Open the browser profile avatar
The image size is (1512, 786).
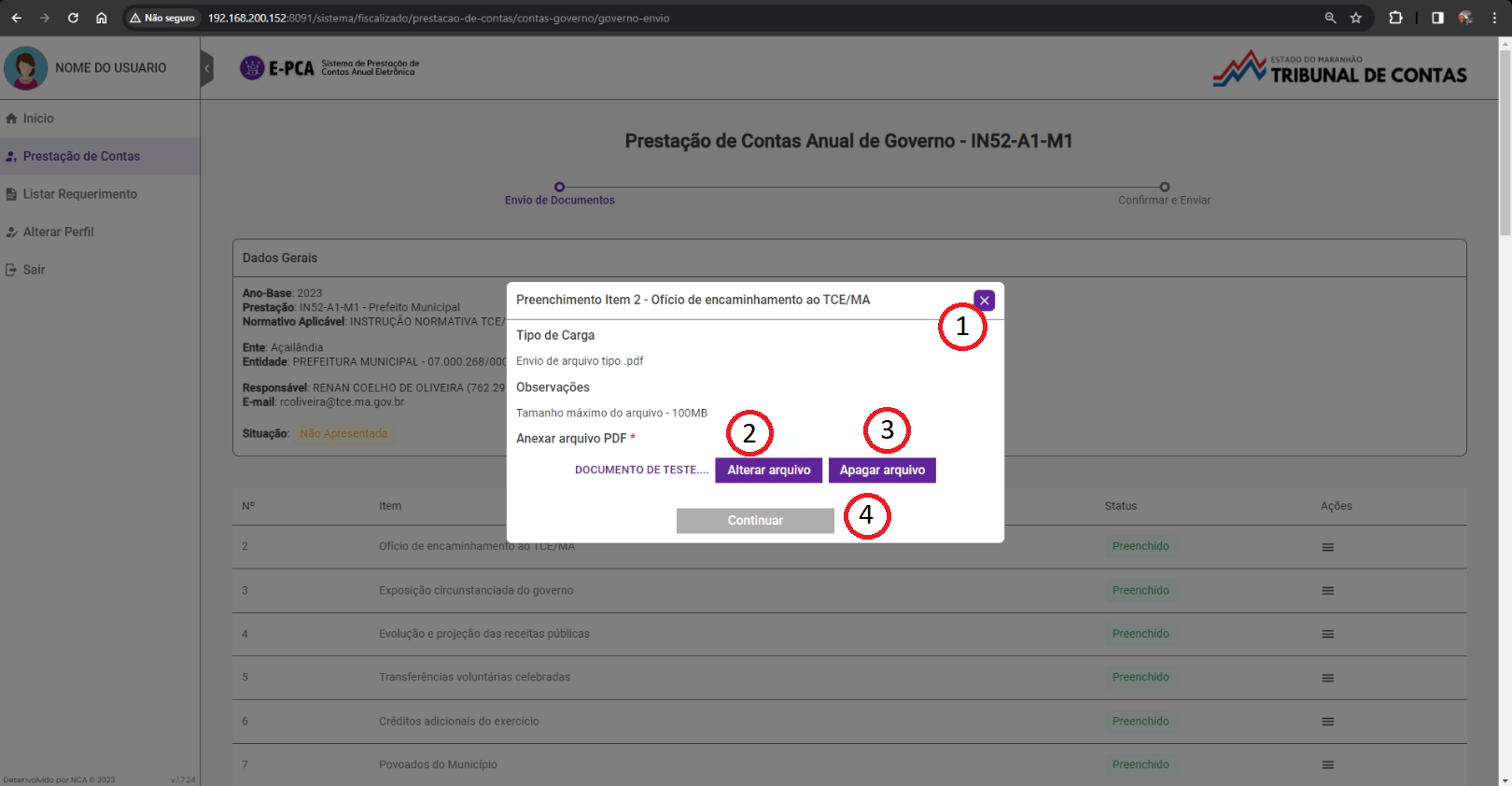point(1465,18)
